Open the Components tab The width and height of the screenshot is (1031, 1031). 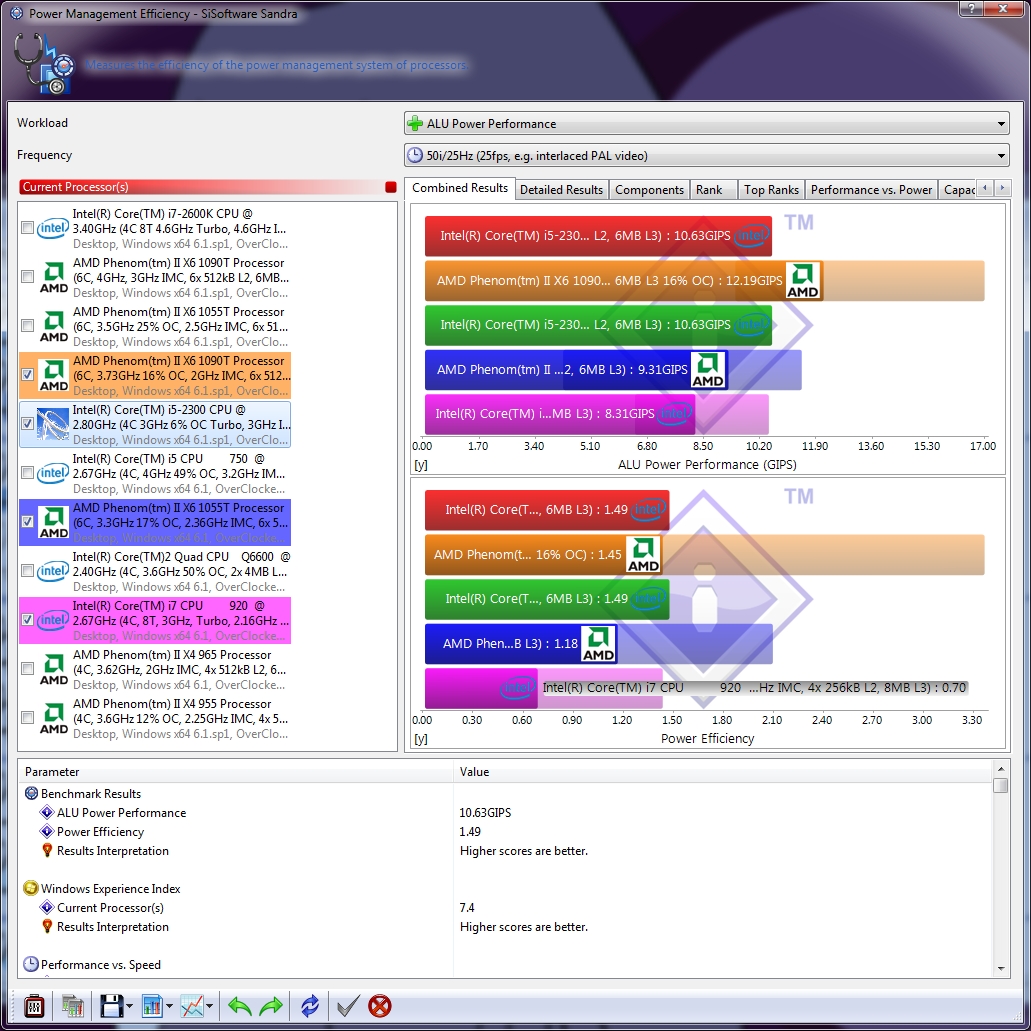(x=650, y=189)
